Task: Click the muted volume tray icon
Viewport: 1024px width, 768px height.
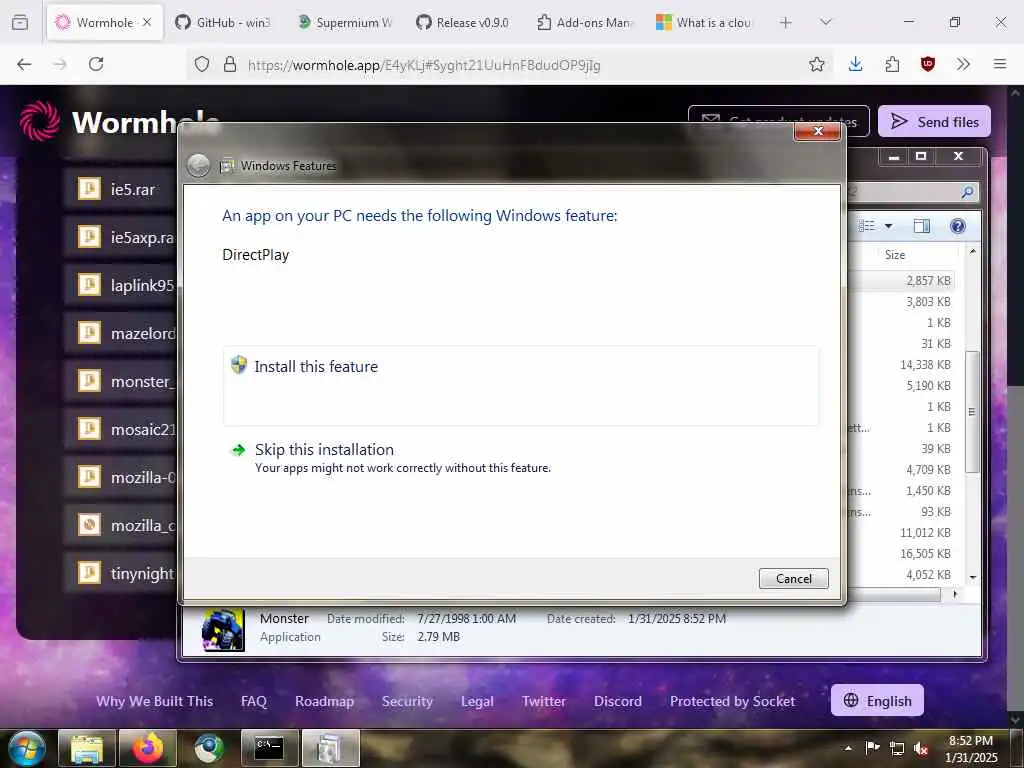Action: coord(920,748)
